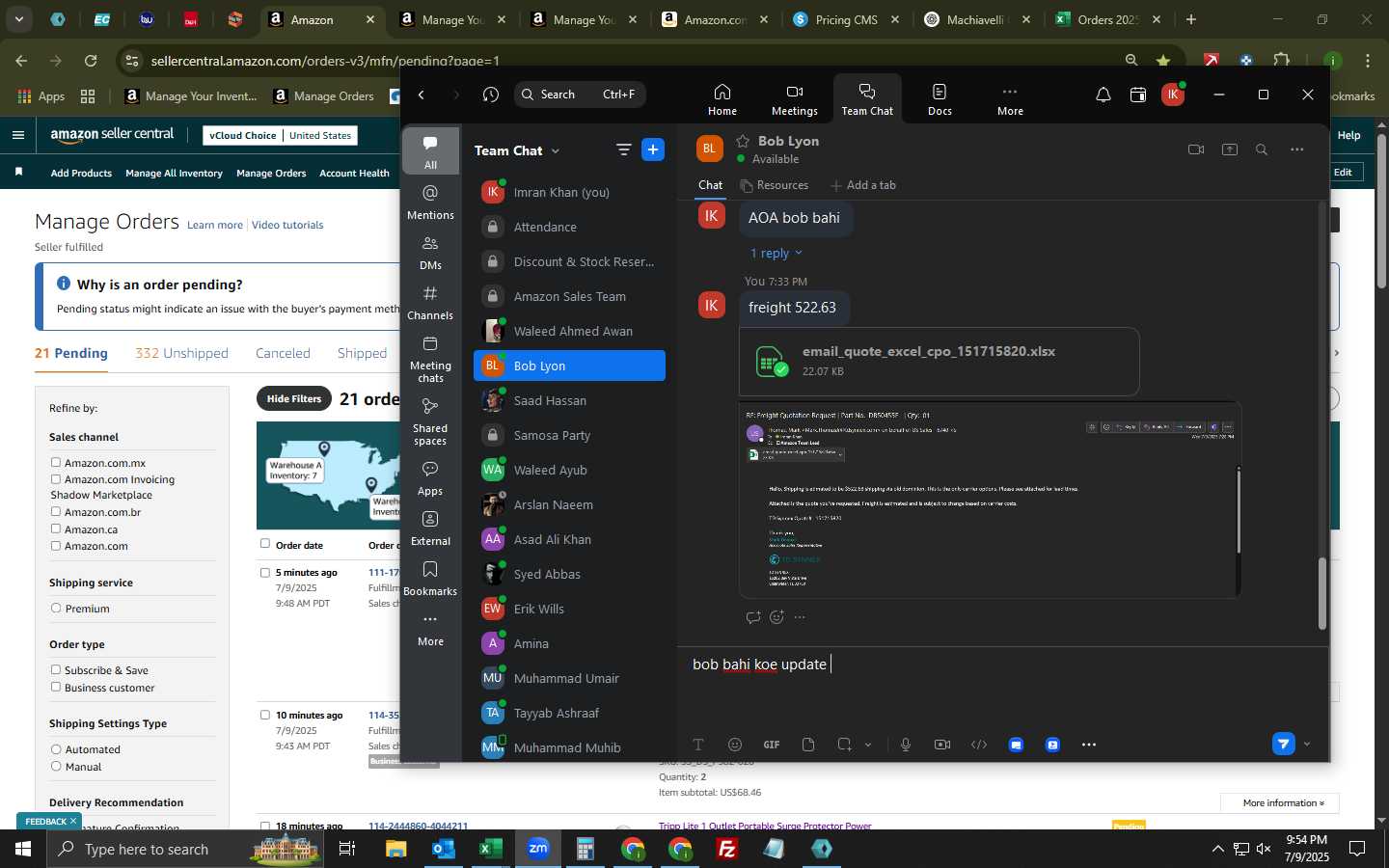Send the message with blue send button
1389x868 pixels.
click(x=1283, y=744)
